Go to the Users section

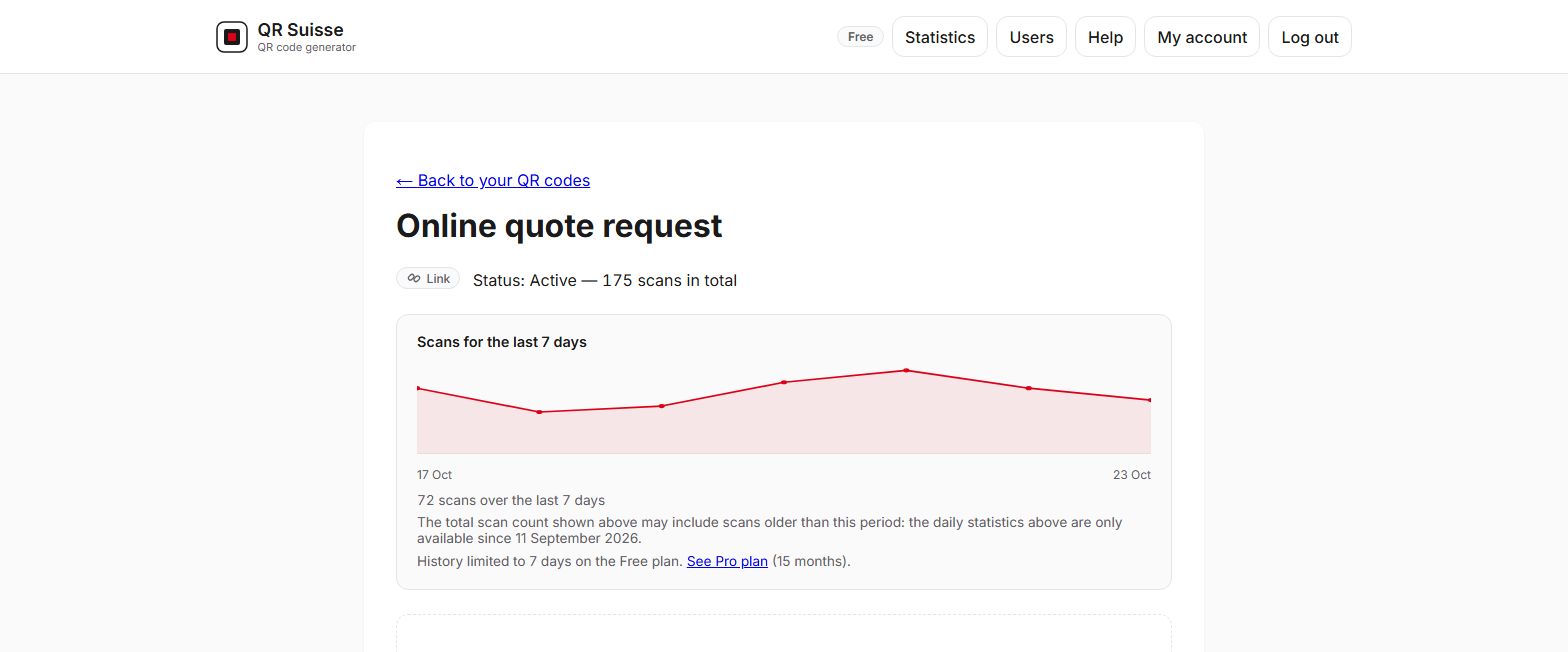1031,37
